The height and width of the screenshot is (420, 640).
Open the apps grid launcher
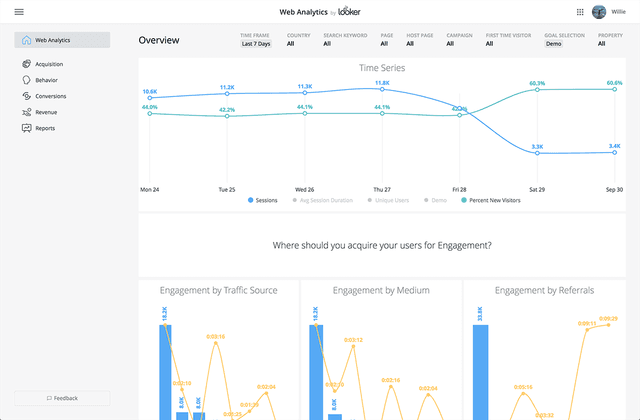click(580, 12)
